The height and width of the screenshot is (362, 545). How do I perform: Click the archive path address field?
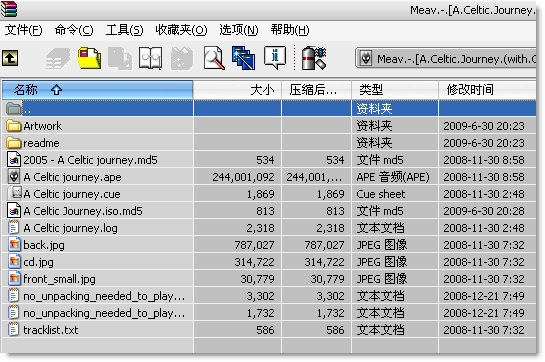tap(445, 58)
